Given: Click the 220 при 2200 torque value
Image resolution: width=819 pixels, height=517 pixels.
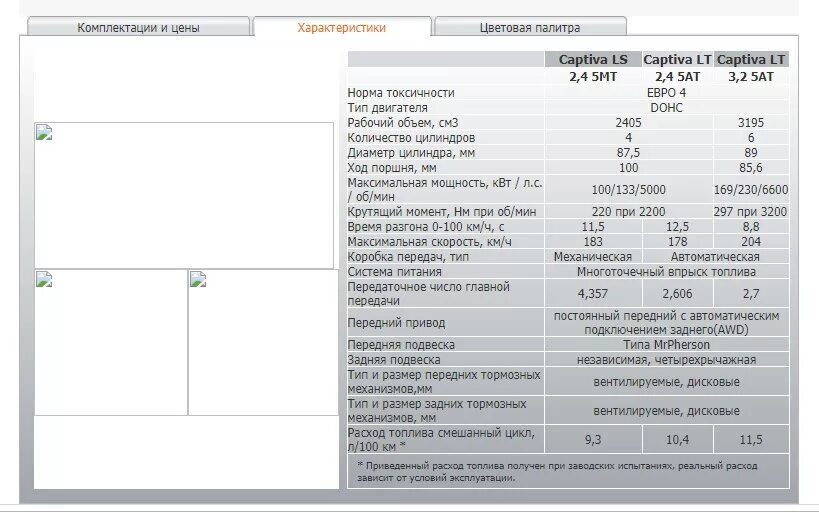Looking at the screenshot, I should pos(628,212).
